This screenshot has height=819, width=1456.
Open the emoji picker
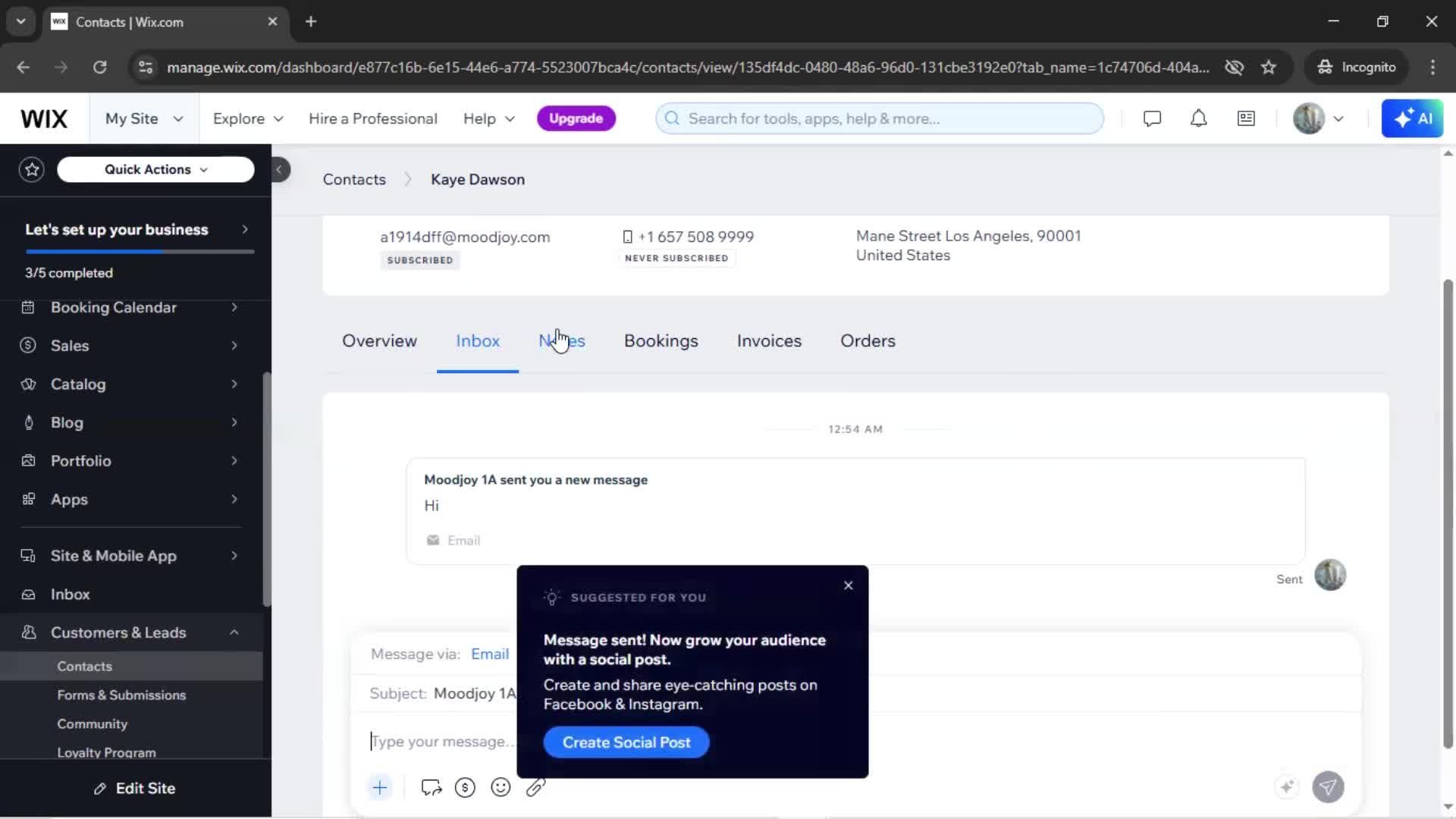tap(500, 787)
